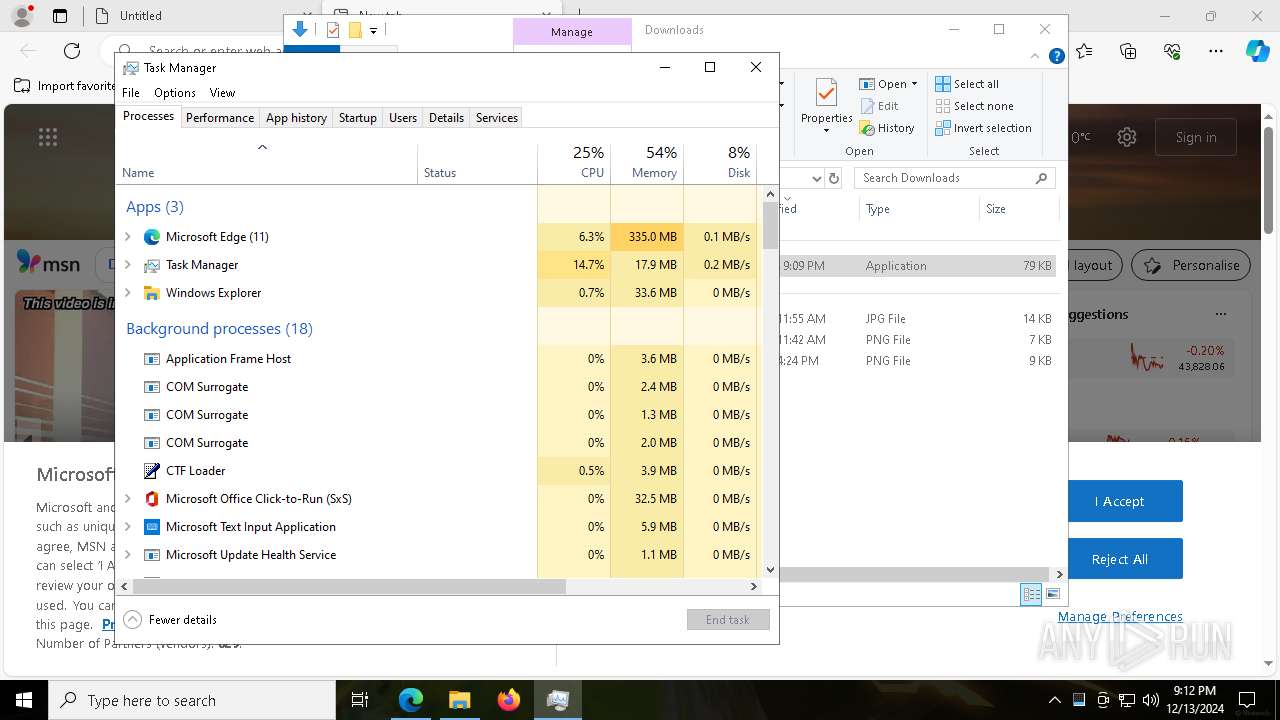The height and width of the screenshot is (720, 1280).
Task: Collapse view with Fewer details
Action: [170, 620]
